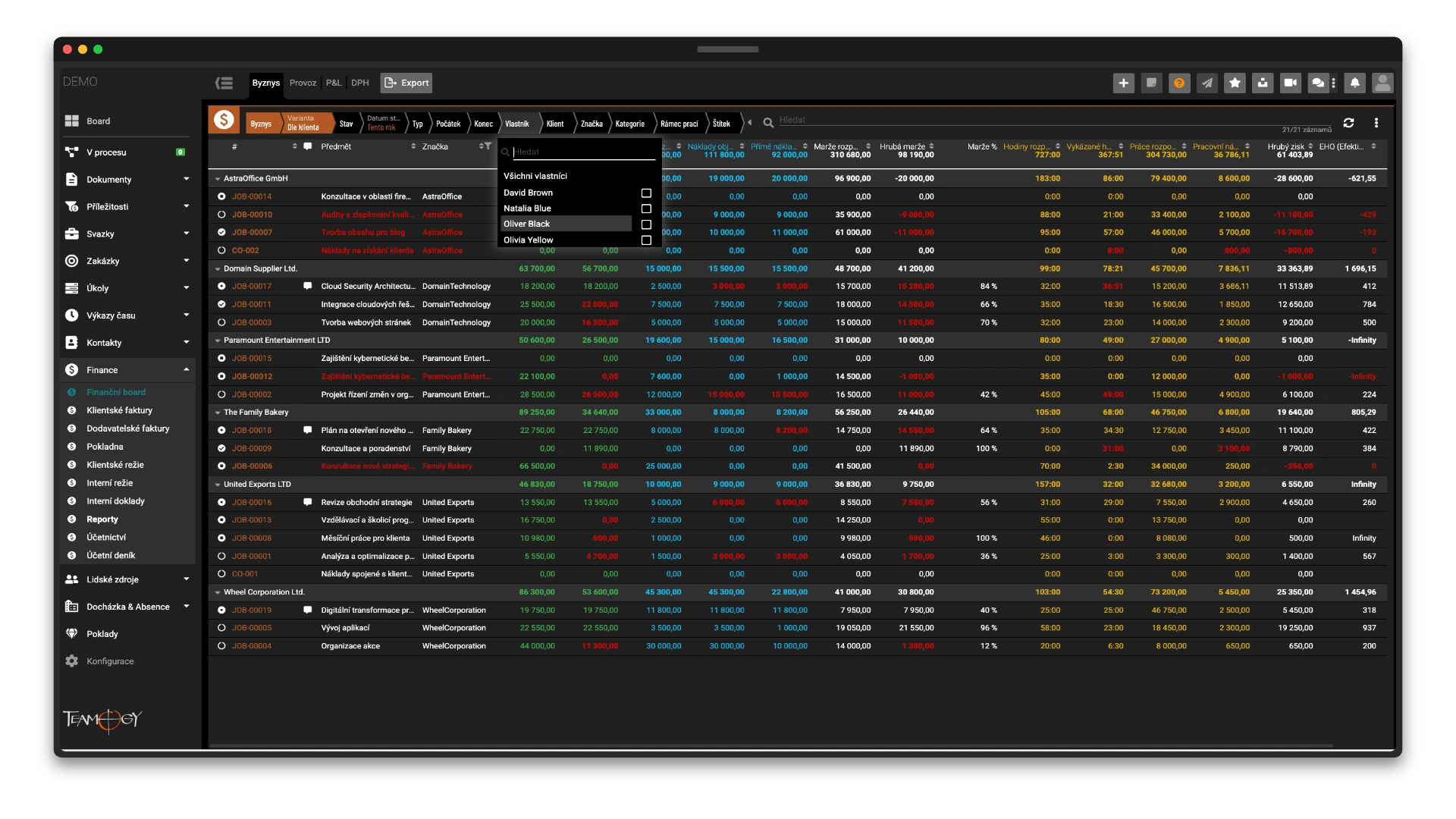The height and width of the screenshot is (819, 1456).
Task: Refresh the records list
Action: [1348, 123]
